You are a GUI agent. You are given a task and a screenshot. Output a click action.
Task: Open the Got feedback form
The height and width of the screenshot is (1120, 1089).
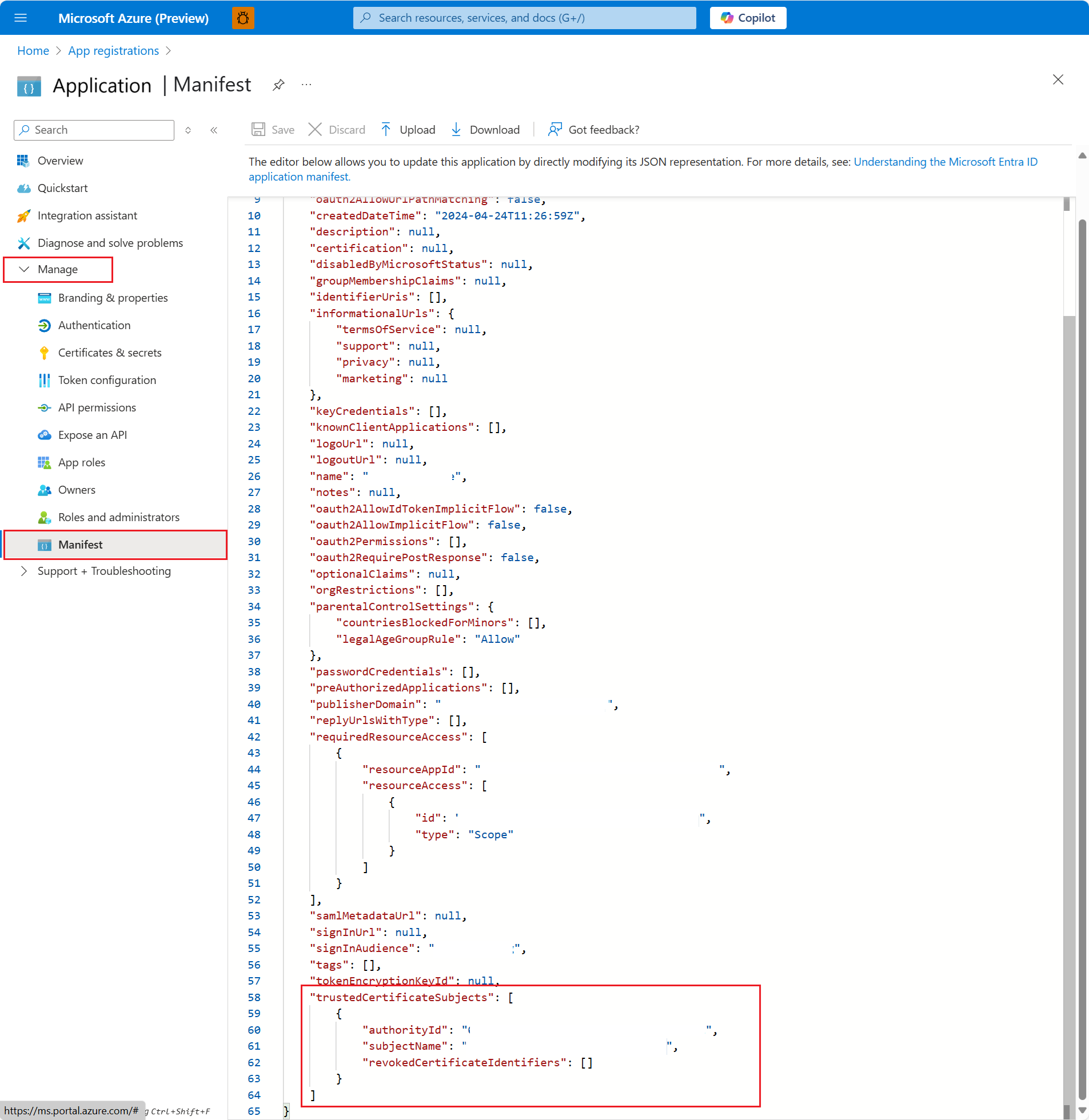(593, 129)
